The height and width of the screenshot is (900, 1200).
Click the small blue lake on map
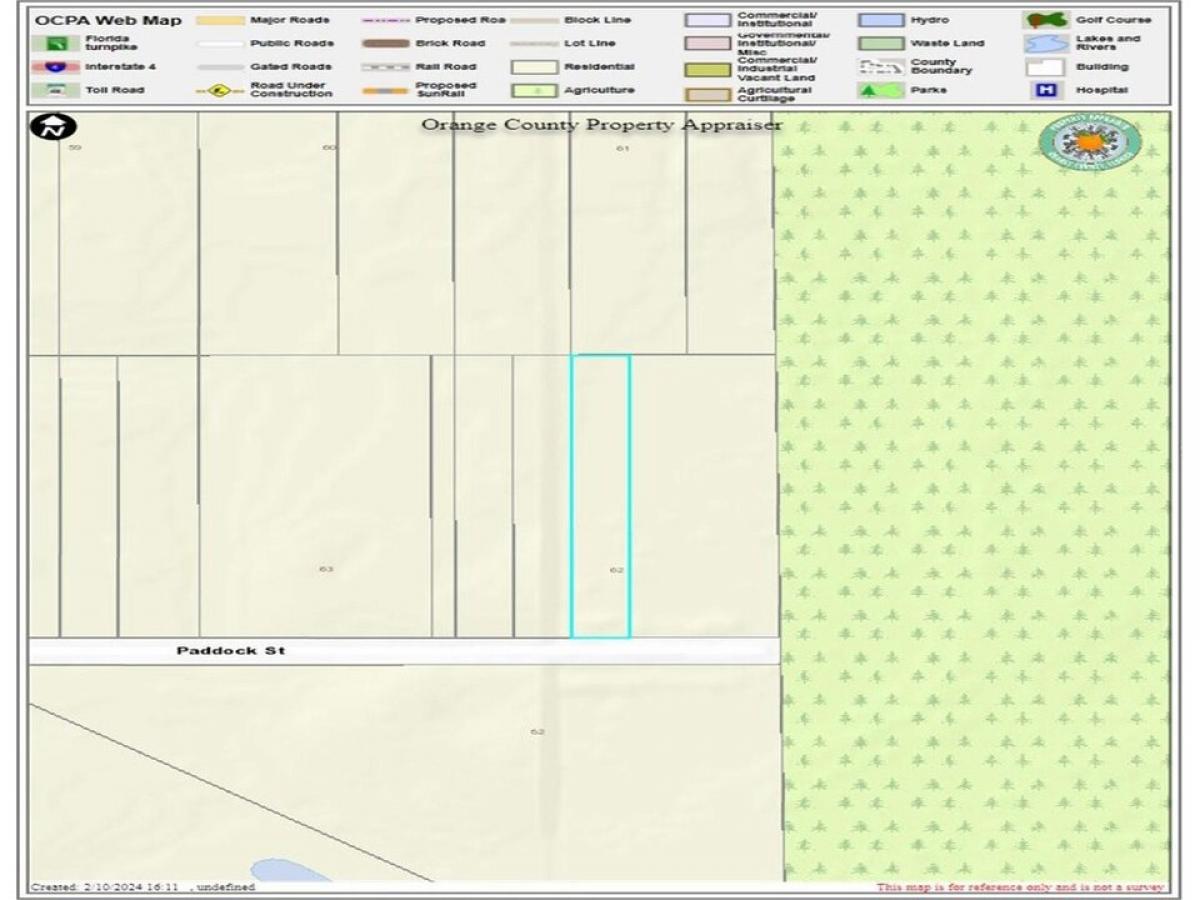pyautogui.click(x=290, y=870)
